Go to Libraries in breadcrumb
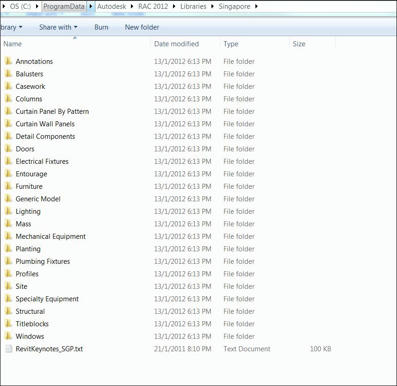Screen dimensions: 397x386 click(x=193, y=6)
